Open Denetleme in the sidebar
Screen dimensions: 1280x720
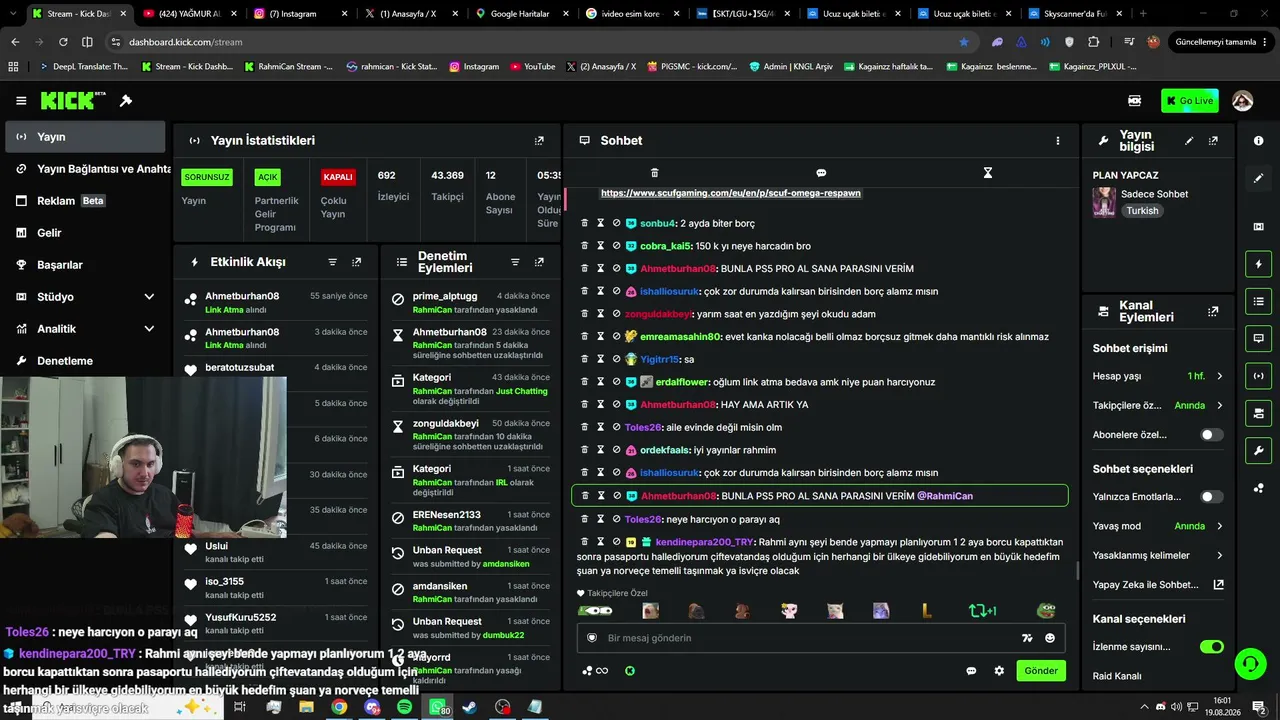click(x=85, y=361)
